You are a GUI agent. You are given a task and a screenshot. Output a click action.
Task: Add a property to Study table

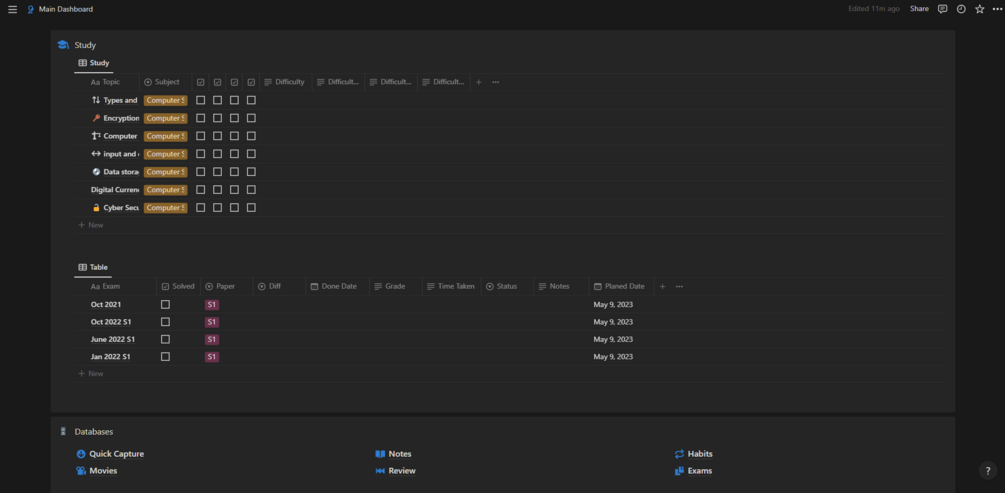pos(478,82)
